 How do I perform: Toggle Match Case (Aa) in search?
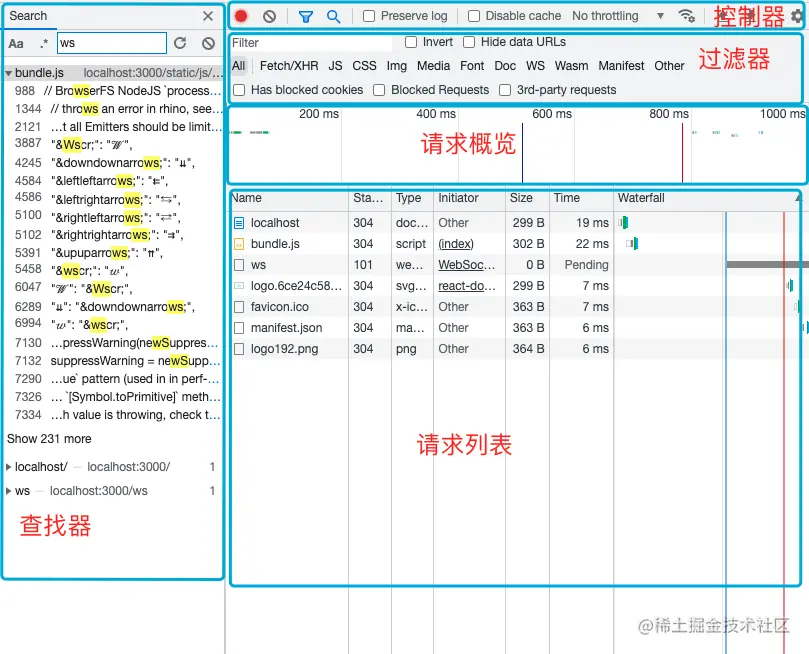pos(16,44)
